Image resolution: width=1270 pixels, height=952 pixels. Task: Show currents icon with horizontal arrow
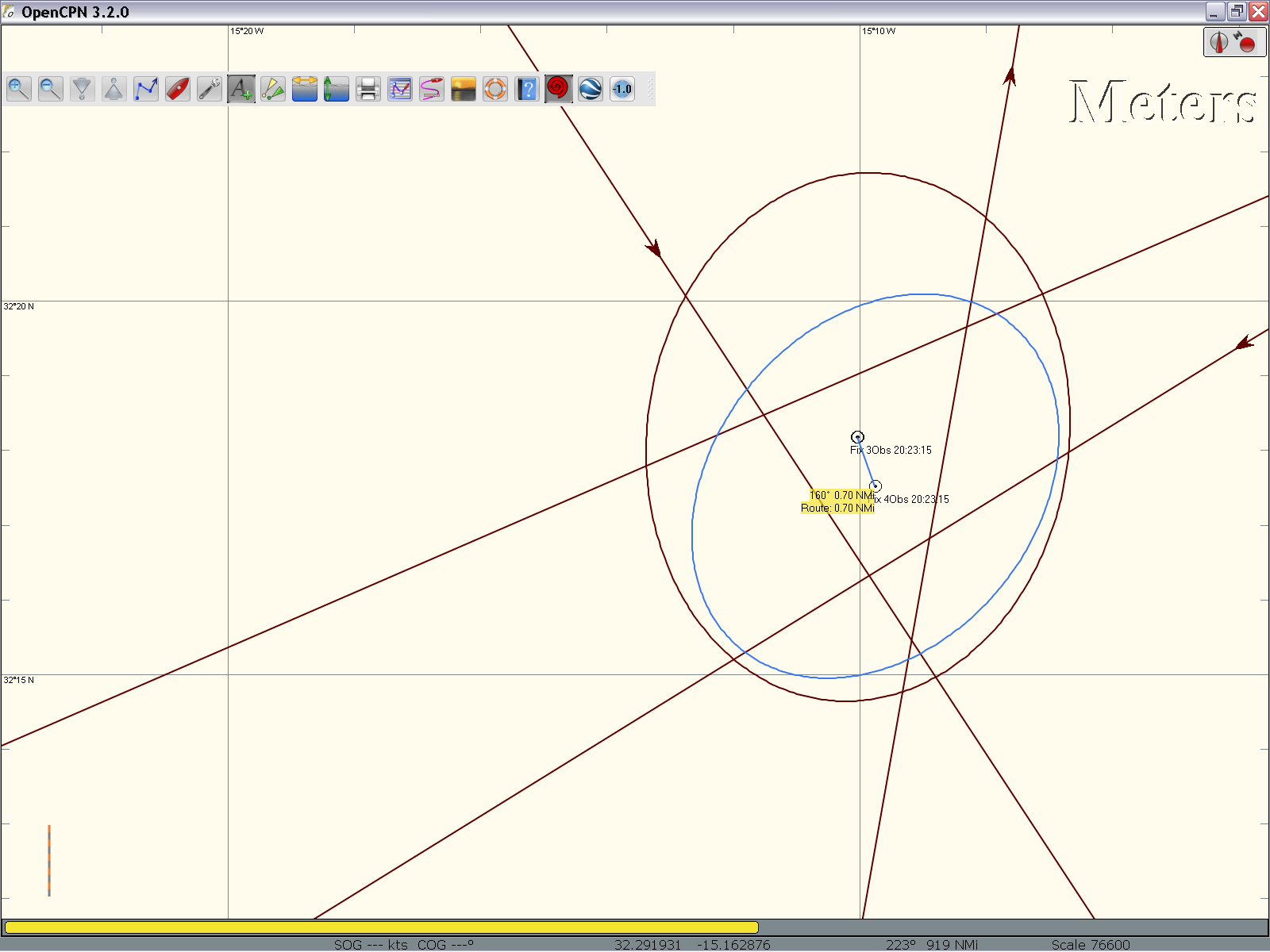coord(305,89)
